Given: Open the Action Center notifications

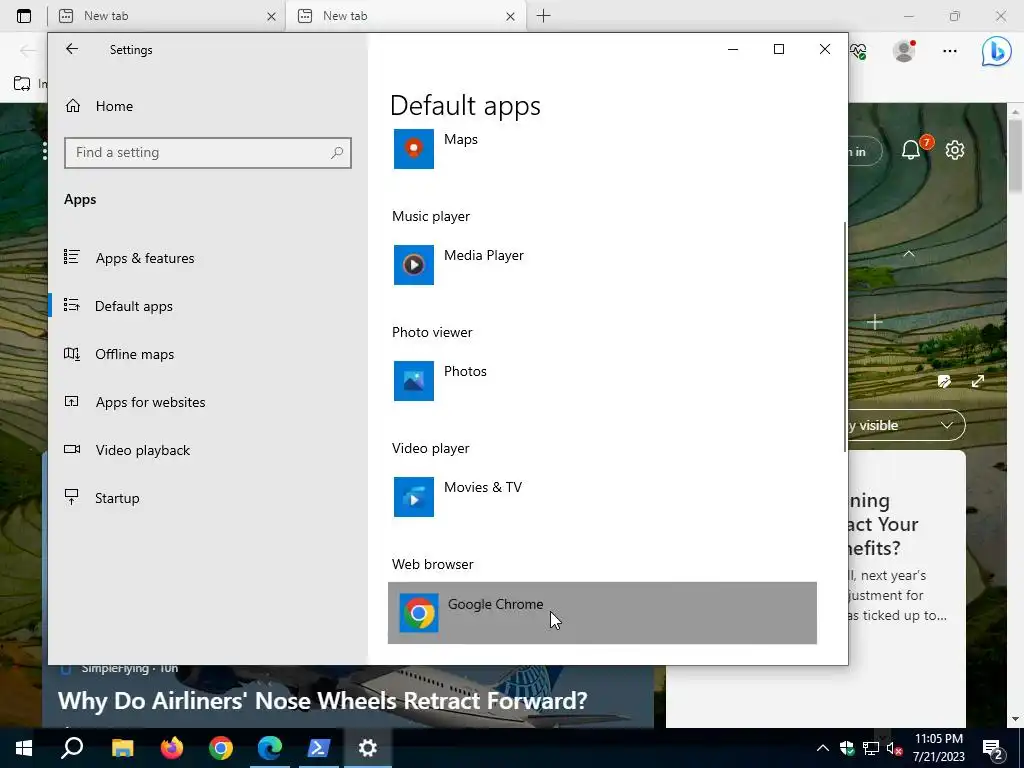Looking at the screenshot, I should [x=993, y=748].
